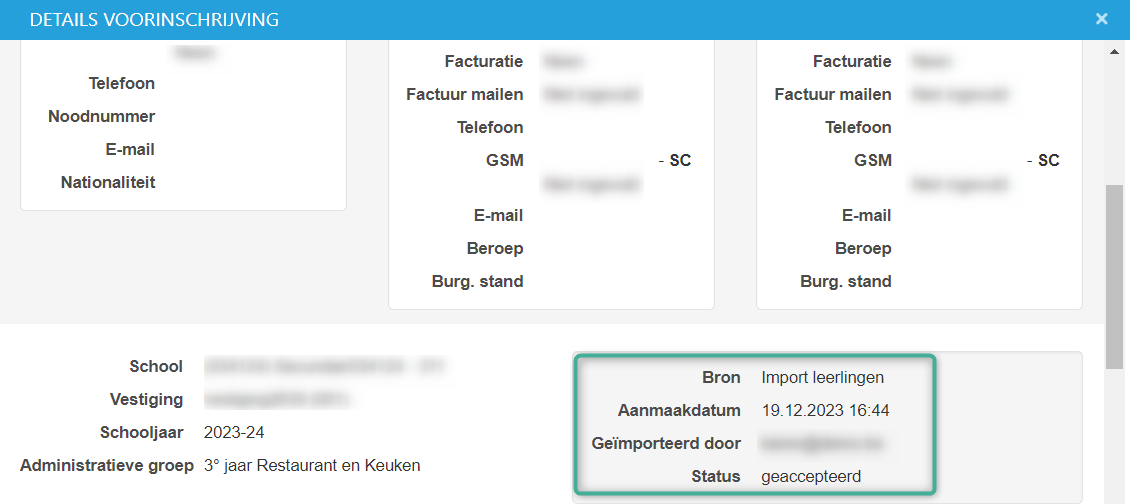Select the Noodnummer label

click(x=101, y=116)
